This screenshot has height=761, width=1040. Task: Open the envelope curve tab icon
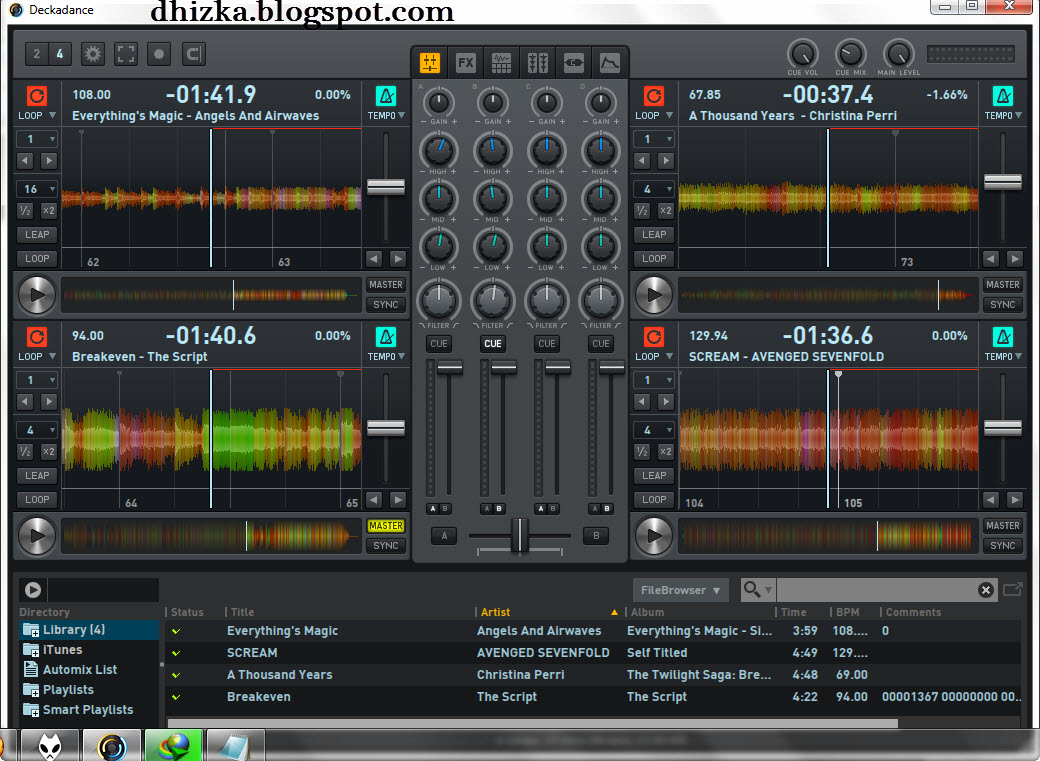(x=610, y=63)
